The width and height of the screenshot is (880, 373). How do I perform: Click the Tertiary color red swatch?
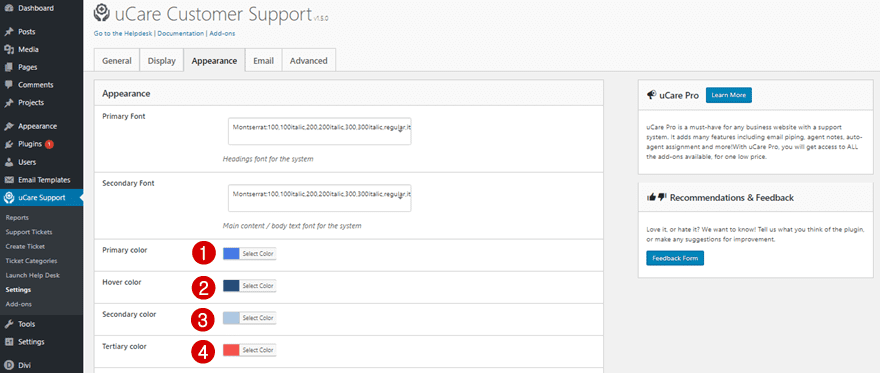pyautogui.click(x=231, y=350)
